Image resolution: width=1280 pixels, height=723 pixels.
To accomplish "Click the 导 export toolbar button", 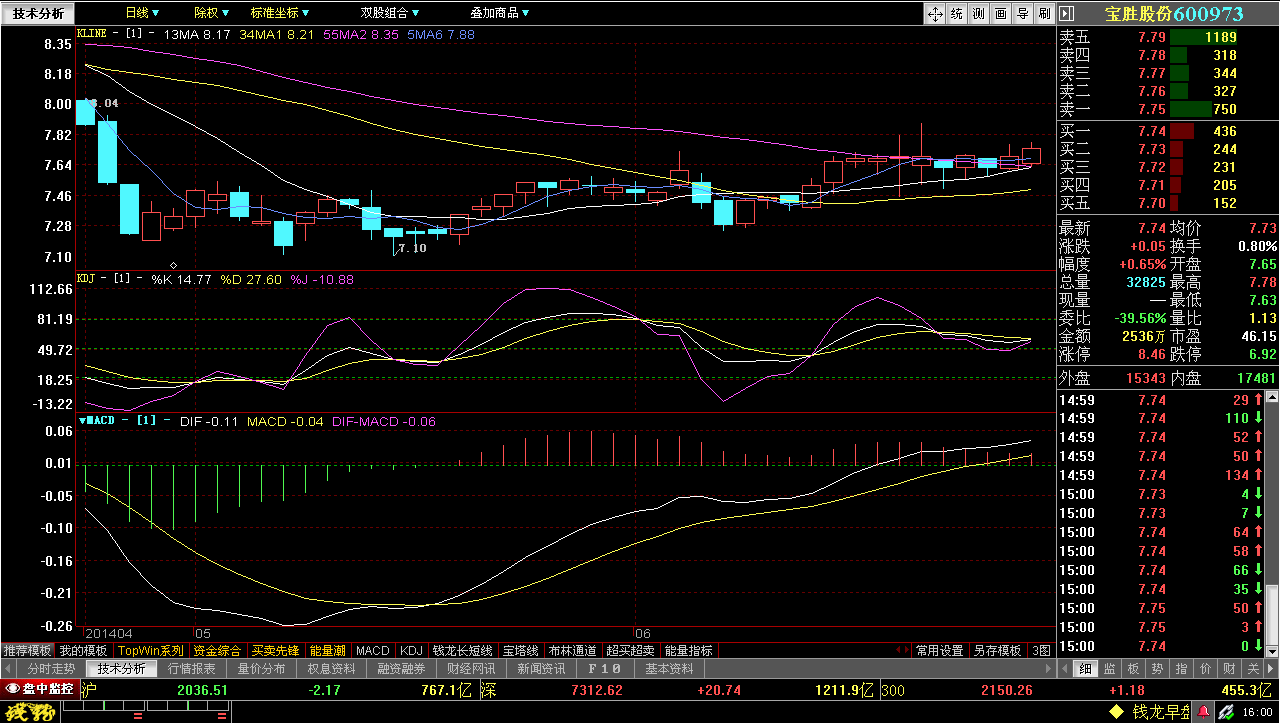I will coord(1022,13).
